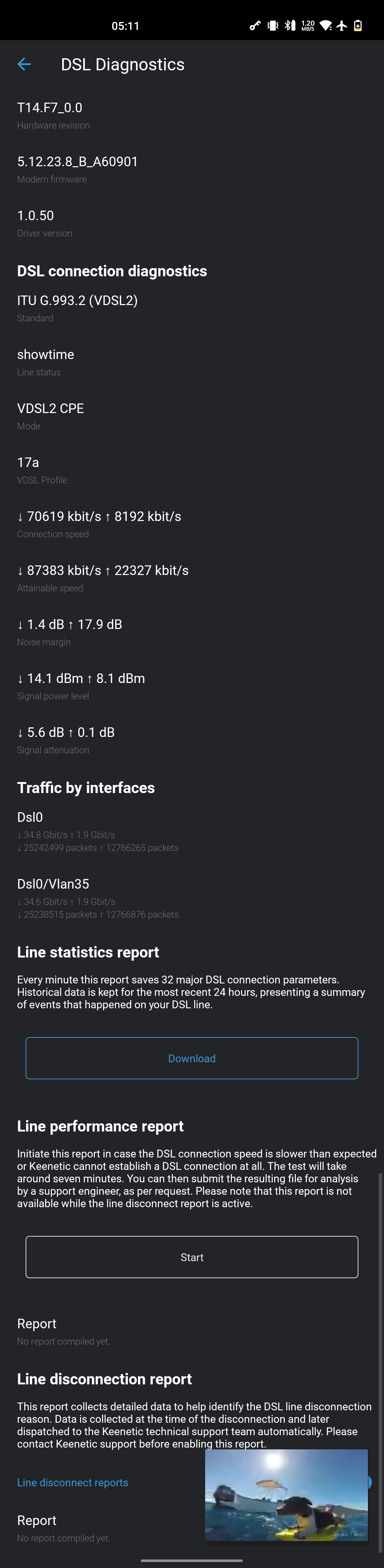Open the picture-in-picture video thumbnail
This screenshot has height=1568, width=384.
(287, 1495)
